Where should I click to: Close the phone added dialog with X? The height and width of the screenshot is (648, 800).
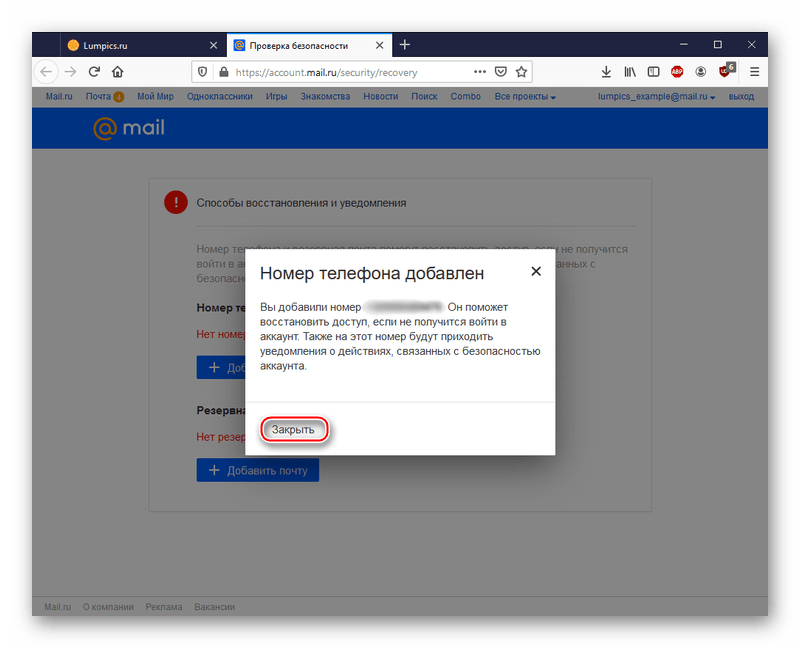point(536,271)
